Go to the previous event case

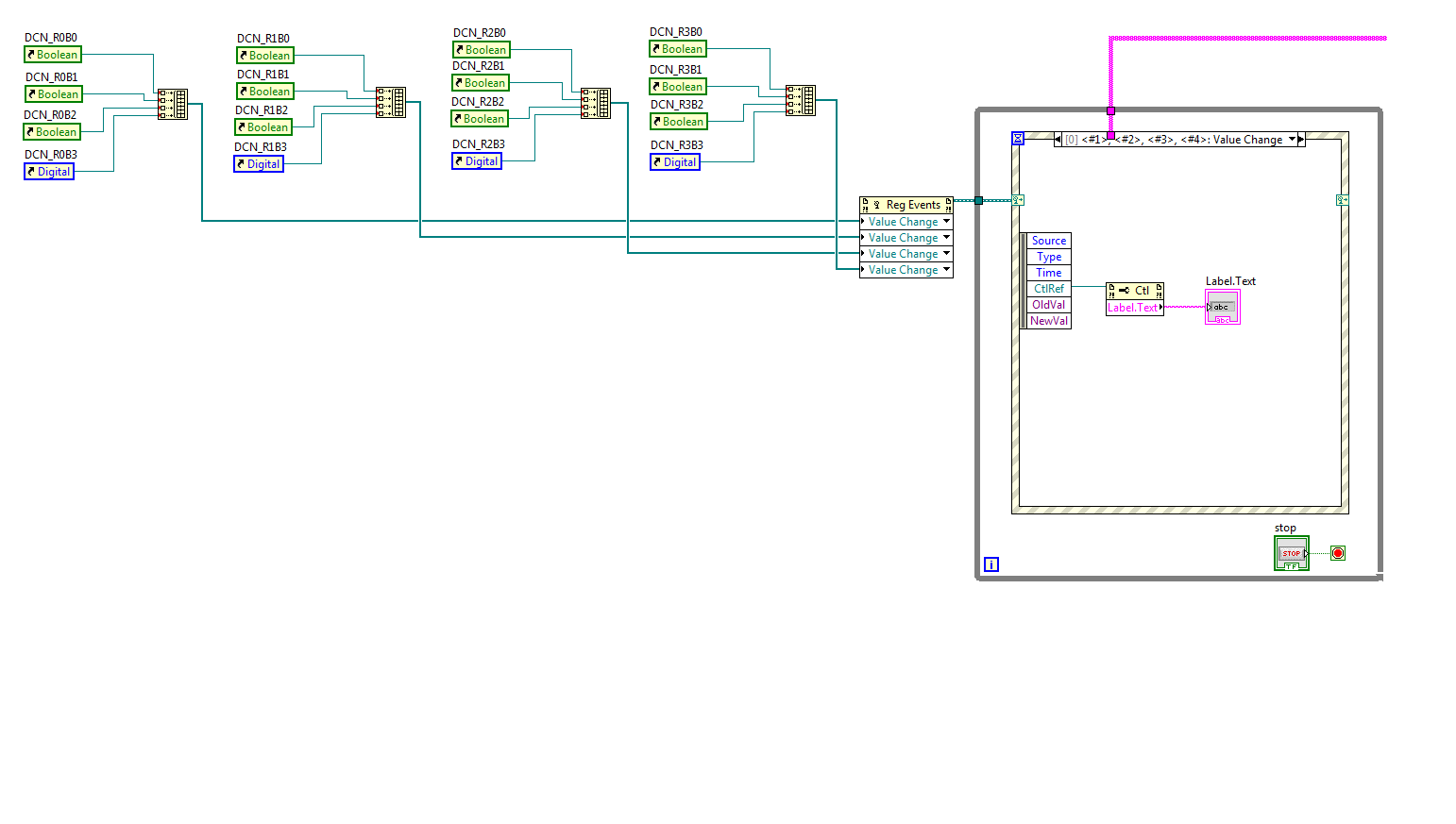point(1058,140)
